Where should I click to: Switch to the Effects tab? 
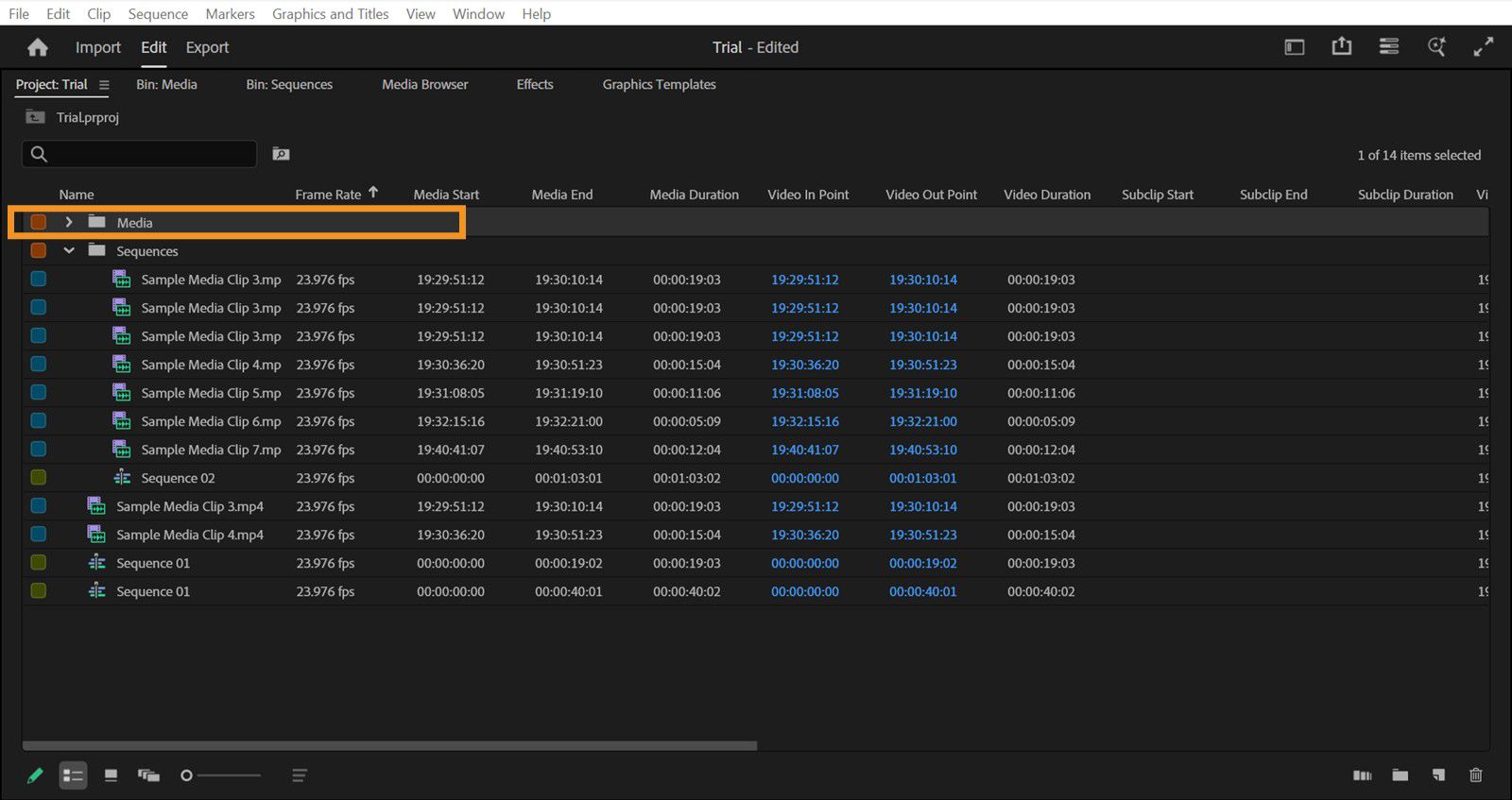tap(534, 85)
